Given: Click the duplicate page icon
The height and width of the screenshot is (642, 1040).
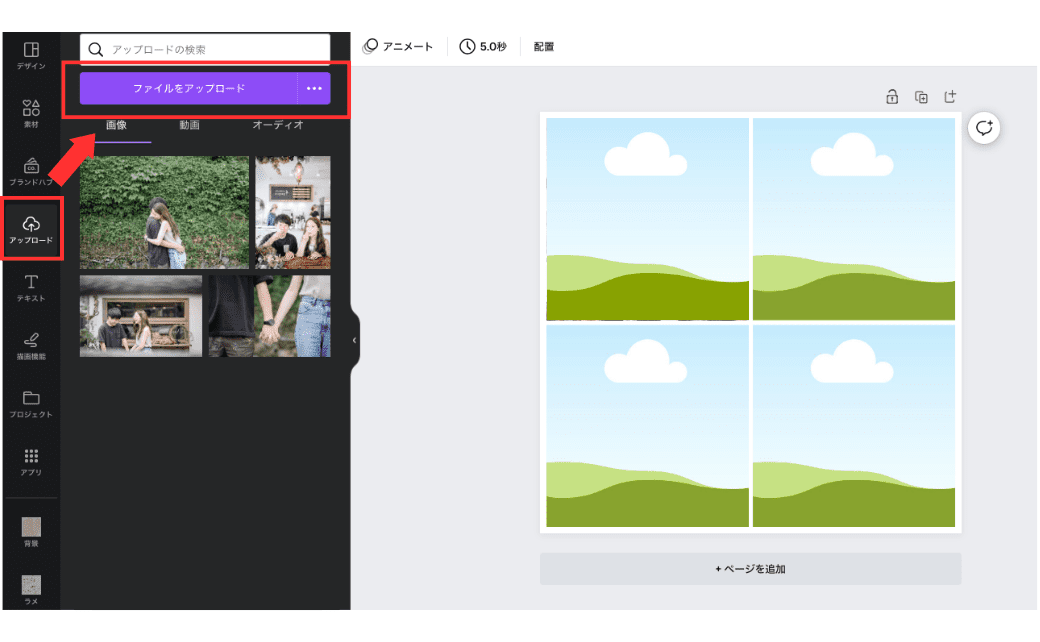Looking at the screenshot, I should (921, 97).
